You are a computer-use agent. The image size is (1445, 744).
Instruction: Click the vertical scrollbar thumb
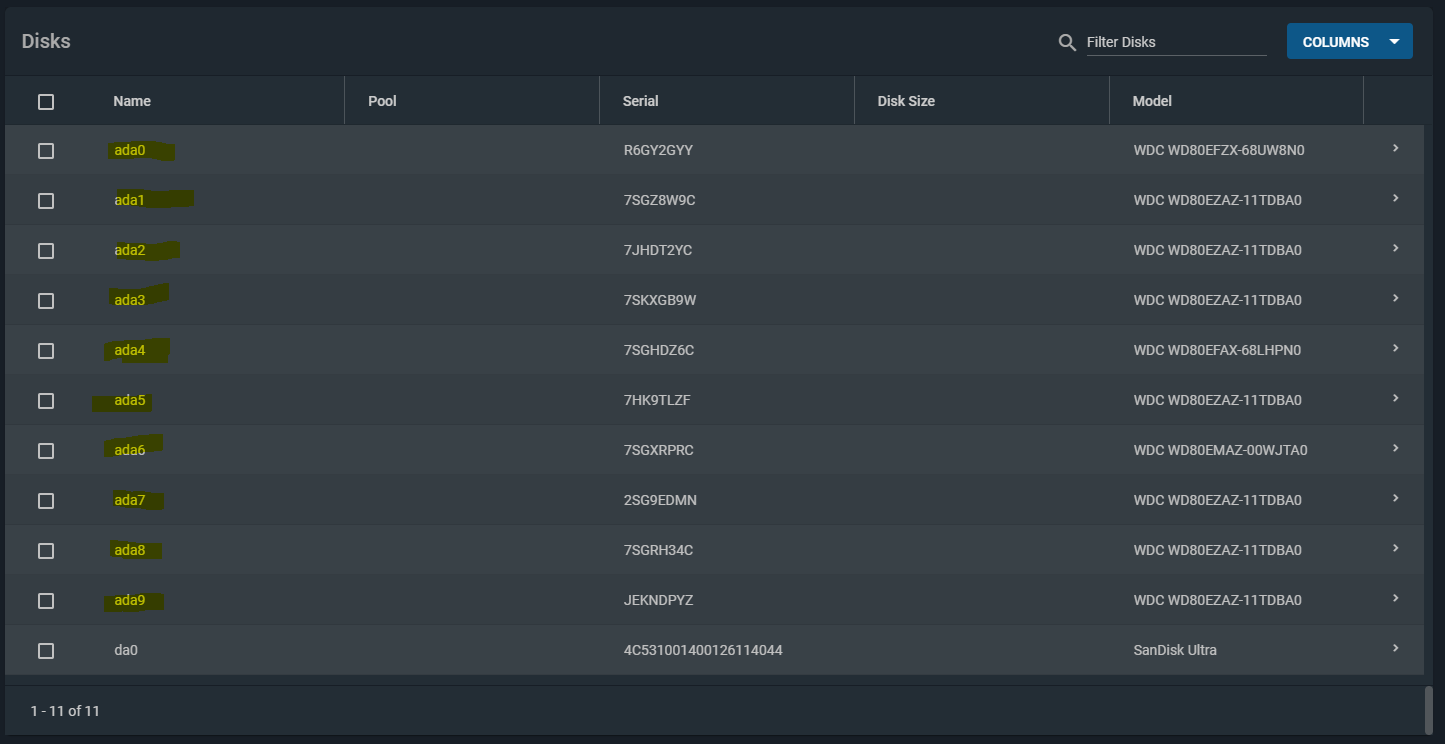click(x=1428, y=709)
